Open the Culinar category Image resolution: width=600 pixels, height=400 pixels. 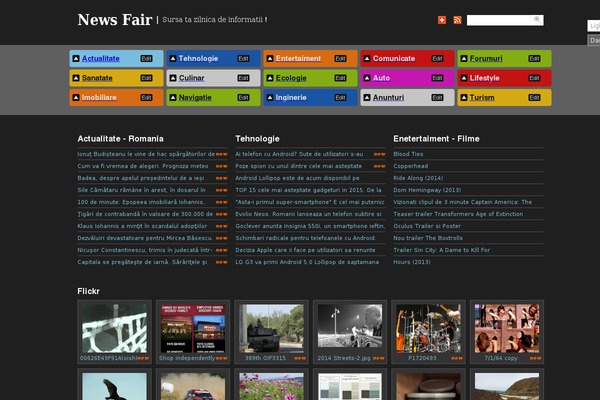(x=192, y=78)
